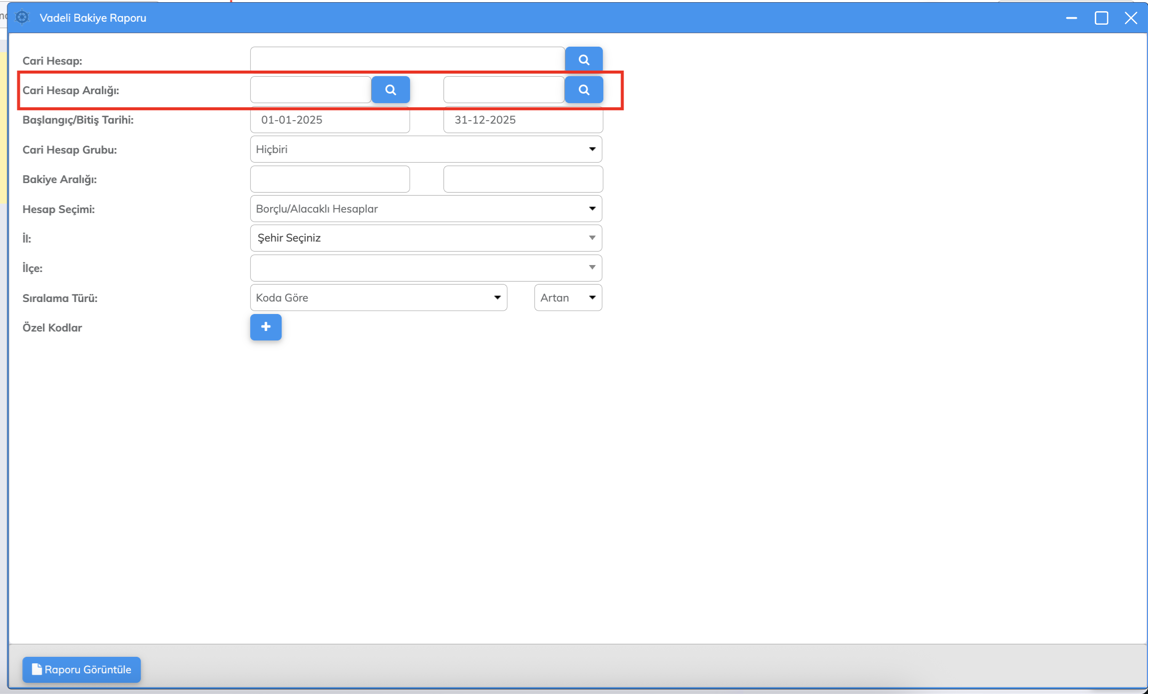Expand the İlçe dropdown

426,268
